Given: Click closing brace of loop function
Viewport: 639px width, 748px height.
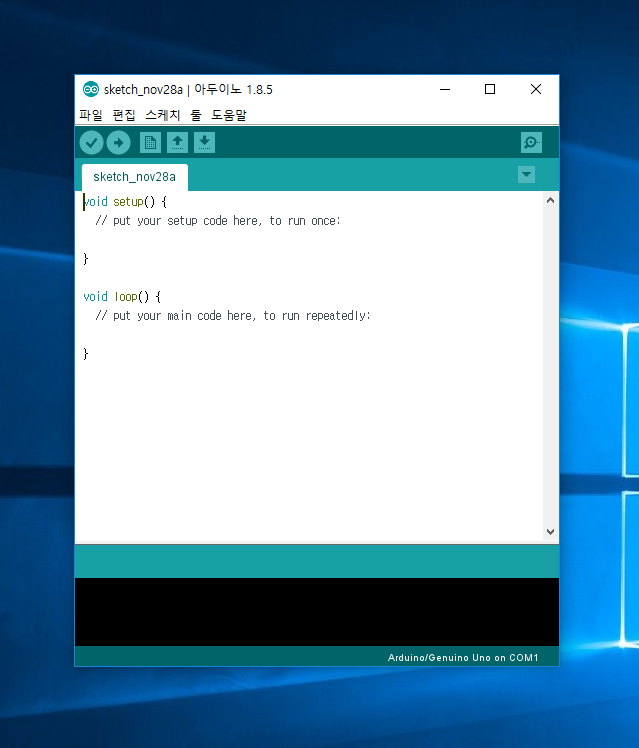Looking at the screenshot, I should [x=86, y=354].
